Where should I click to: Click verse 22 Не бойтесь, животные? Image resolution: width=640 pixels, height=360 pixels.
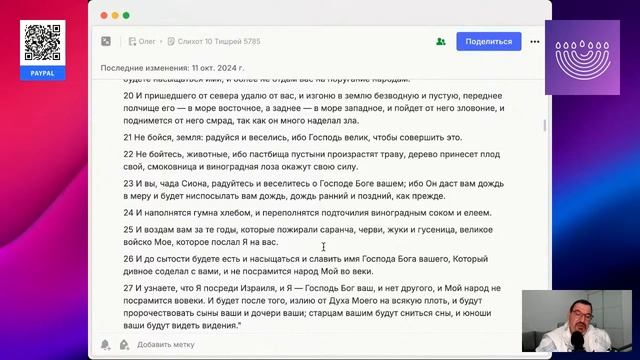click(x=312, y=160)
